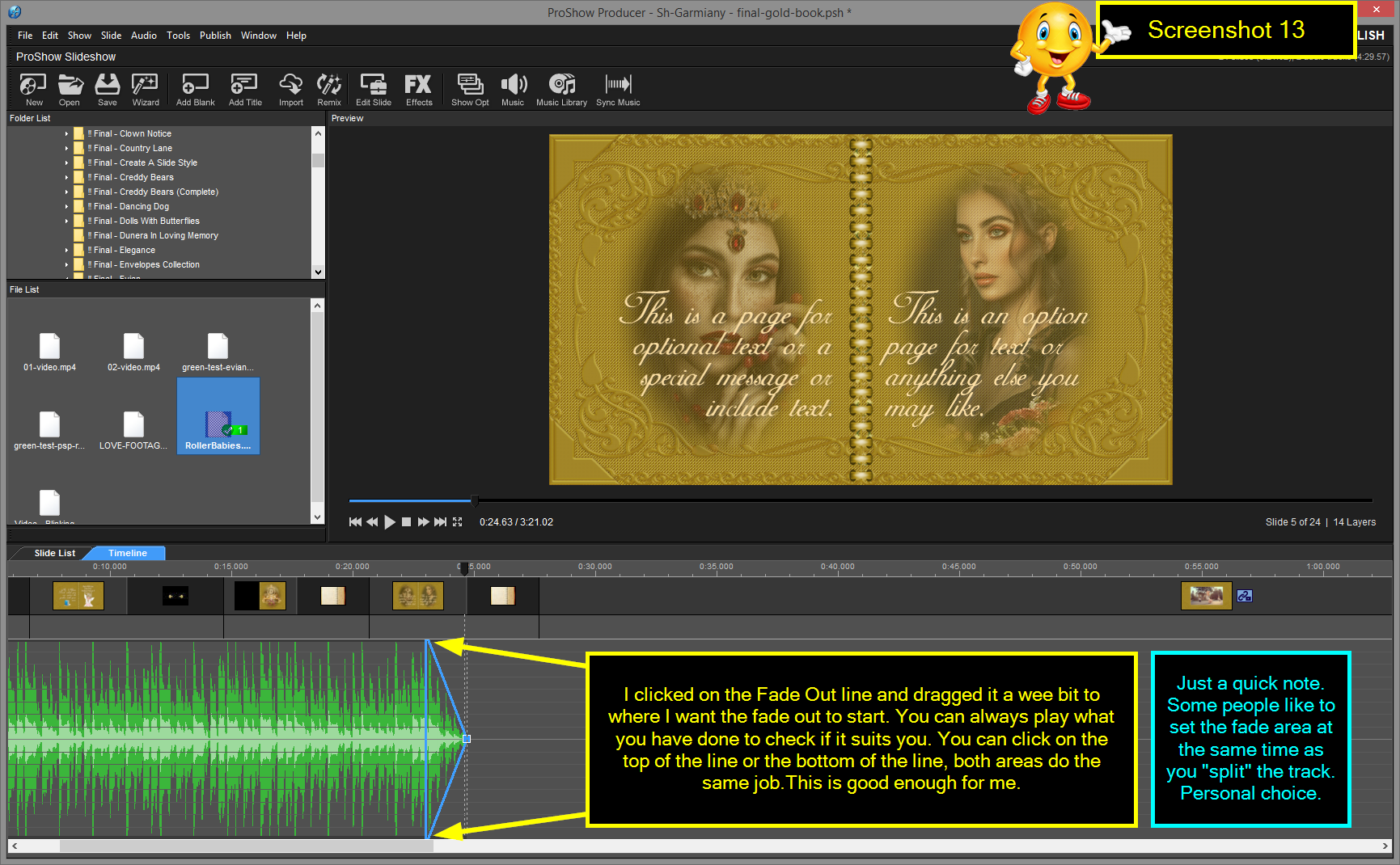The height and width of the screenshot is (865, 1400).
Task: Click the Music toolbar icon
Action: point(513,90)
